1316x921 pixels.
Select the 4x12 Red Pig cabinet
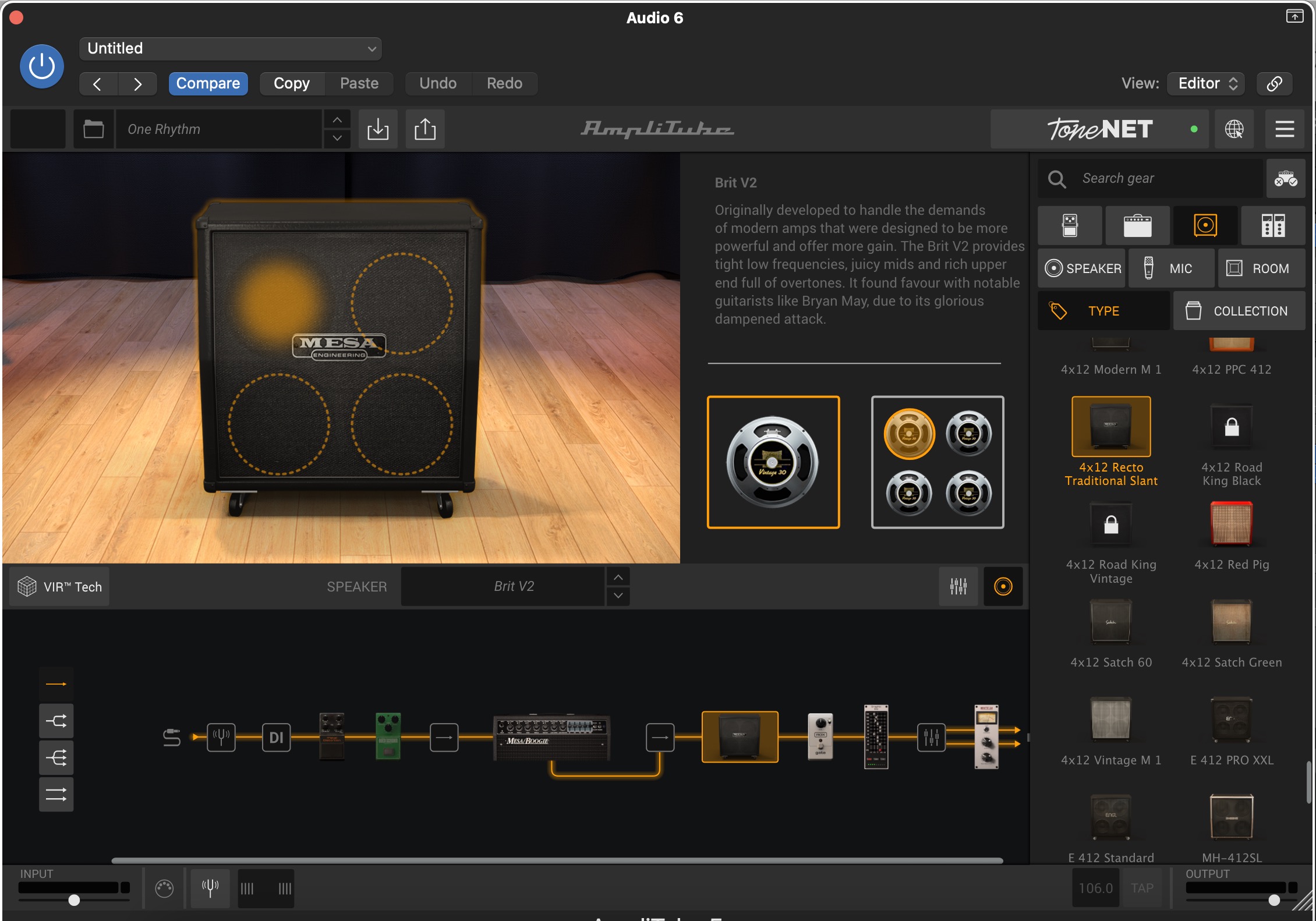coord(1232,534)
